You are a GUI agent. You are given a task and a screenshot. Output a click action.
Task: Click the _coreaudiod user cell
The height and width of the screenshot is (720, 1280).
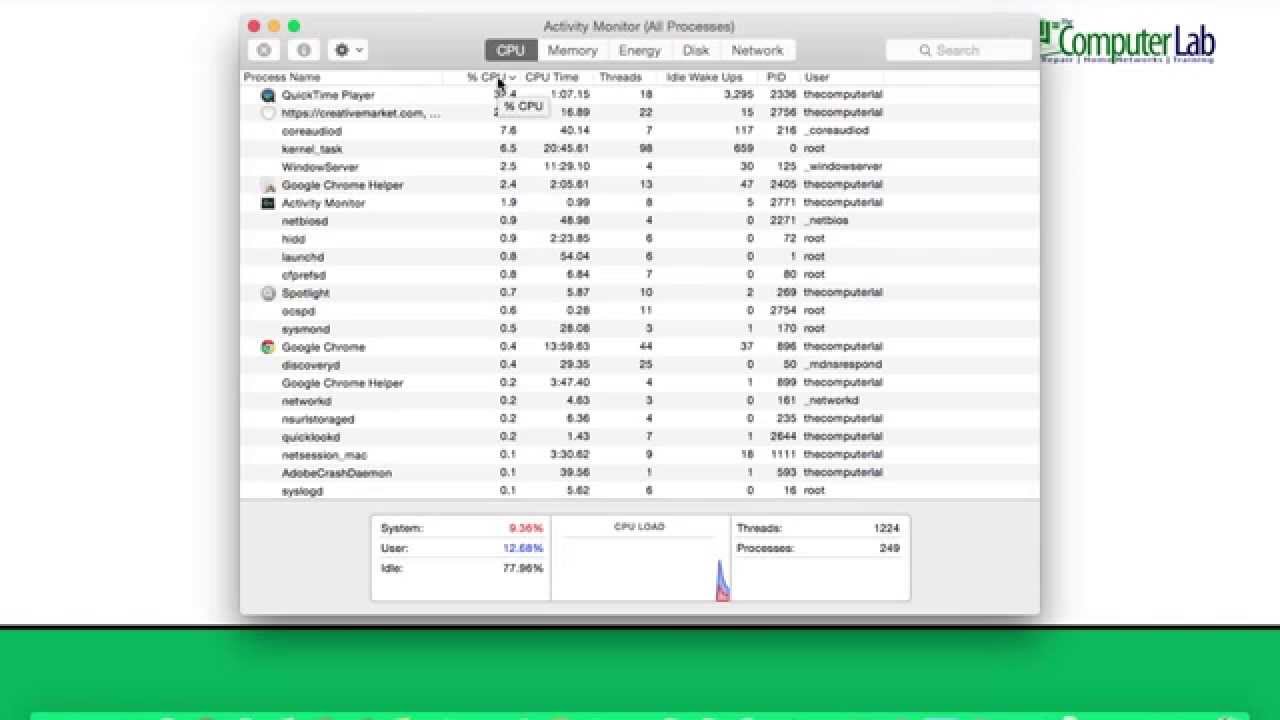pyautogui.click(x=836, y=130)
